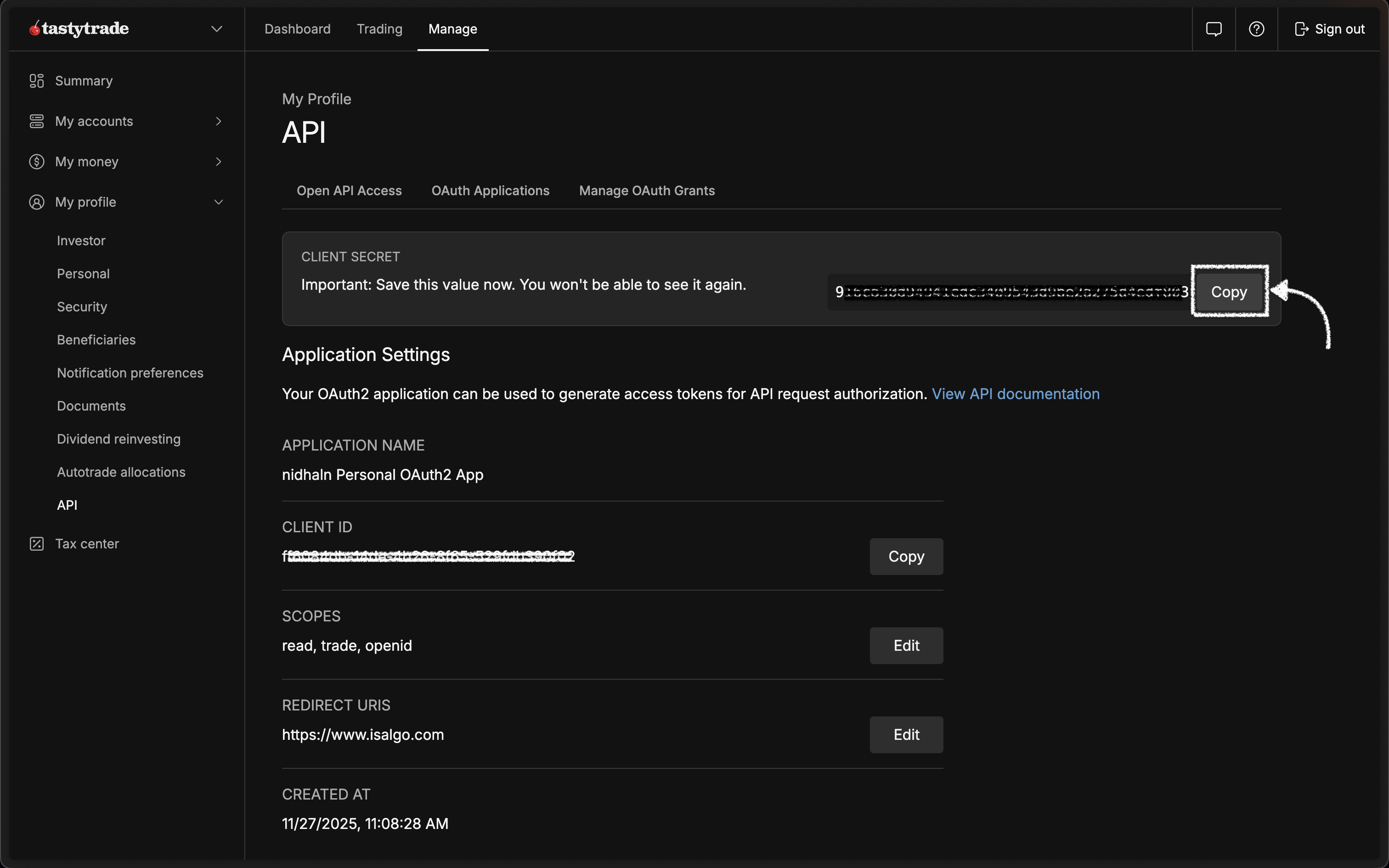The image size is (1389, 868).
Task: Edit the Scopes setting
Action: pos(906,646)
